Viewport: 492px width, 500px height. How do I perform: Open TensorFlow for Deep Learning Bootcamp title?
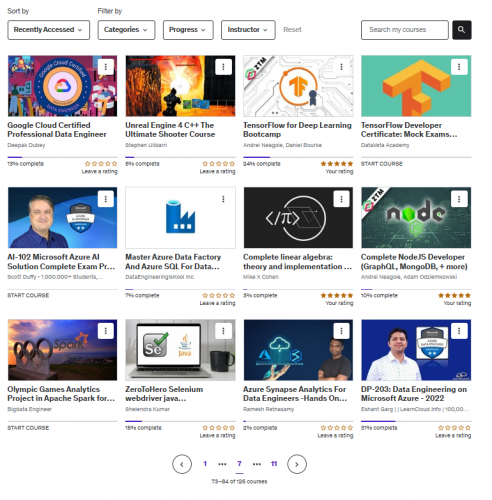297,130
